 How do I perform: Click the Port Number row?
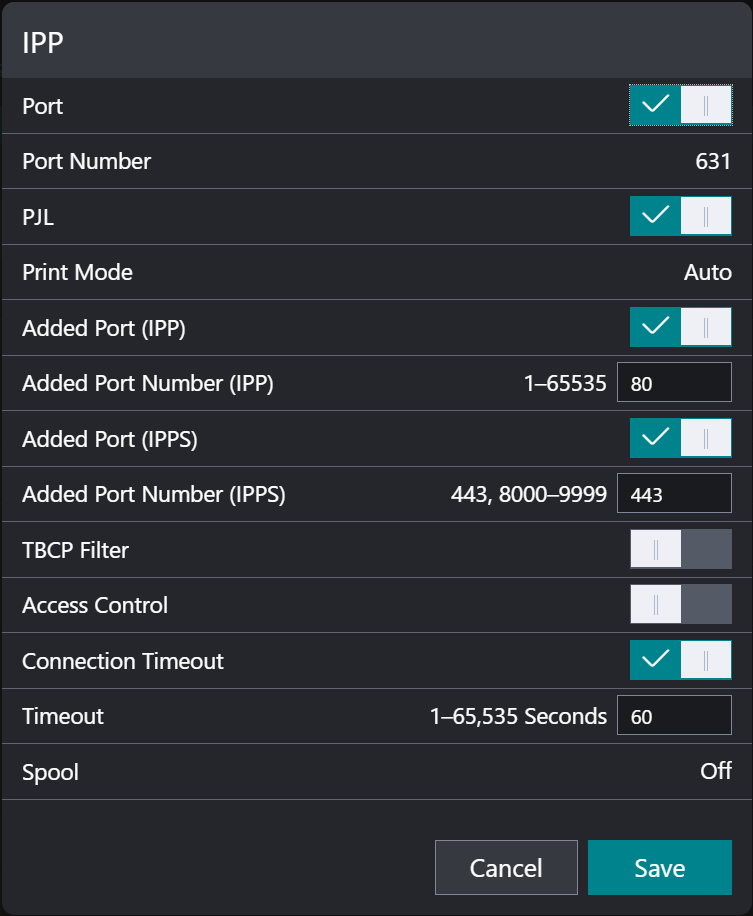(376, 161)
